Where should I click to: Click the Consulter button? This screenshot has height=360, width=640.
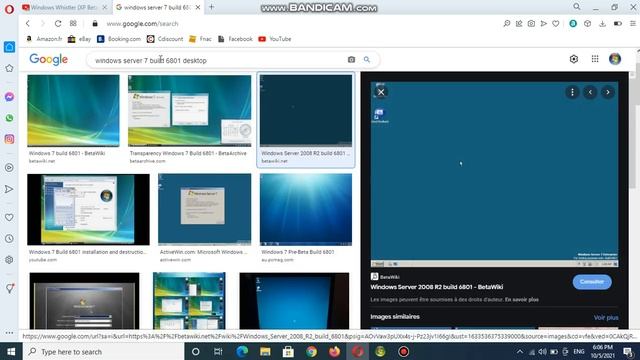[x=592, y=282]
